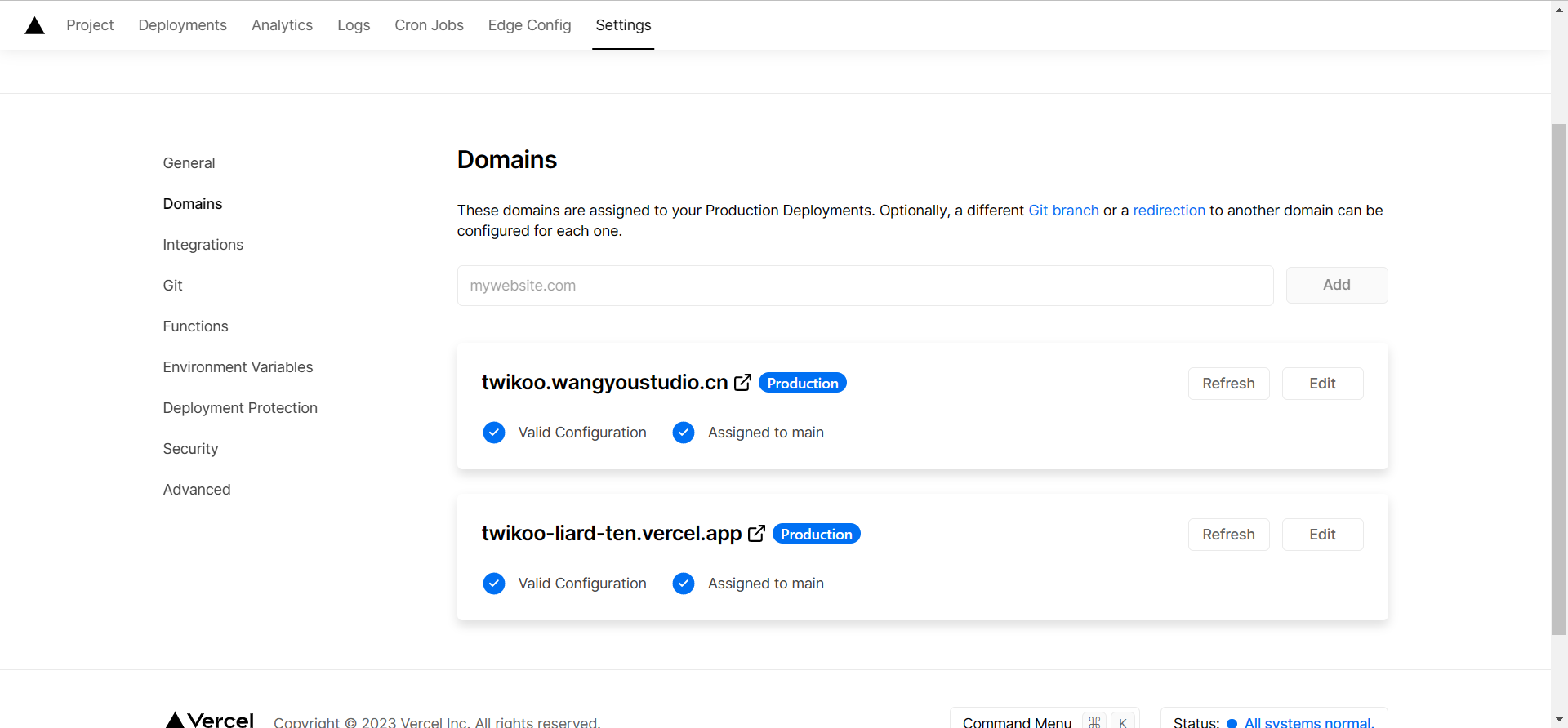The height and width of the screenshot is (728, 1568).
Task: Click the Vercel footer logo
Action: (210, 720)
